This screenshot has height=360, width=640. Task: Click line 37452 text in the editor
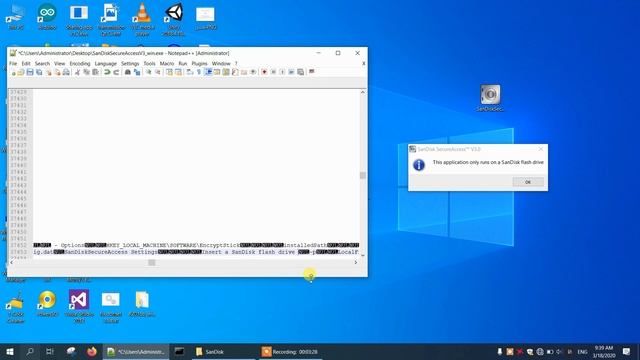pos(196,245)
